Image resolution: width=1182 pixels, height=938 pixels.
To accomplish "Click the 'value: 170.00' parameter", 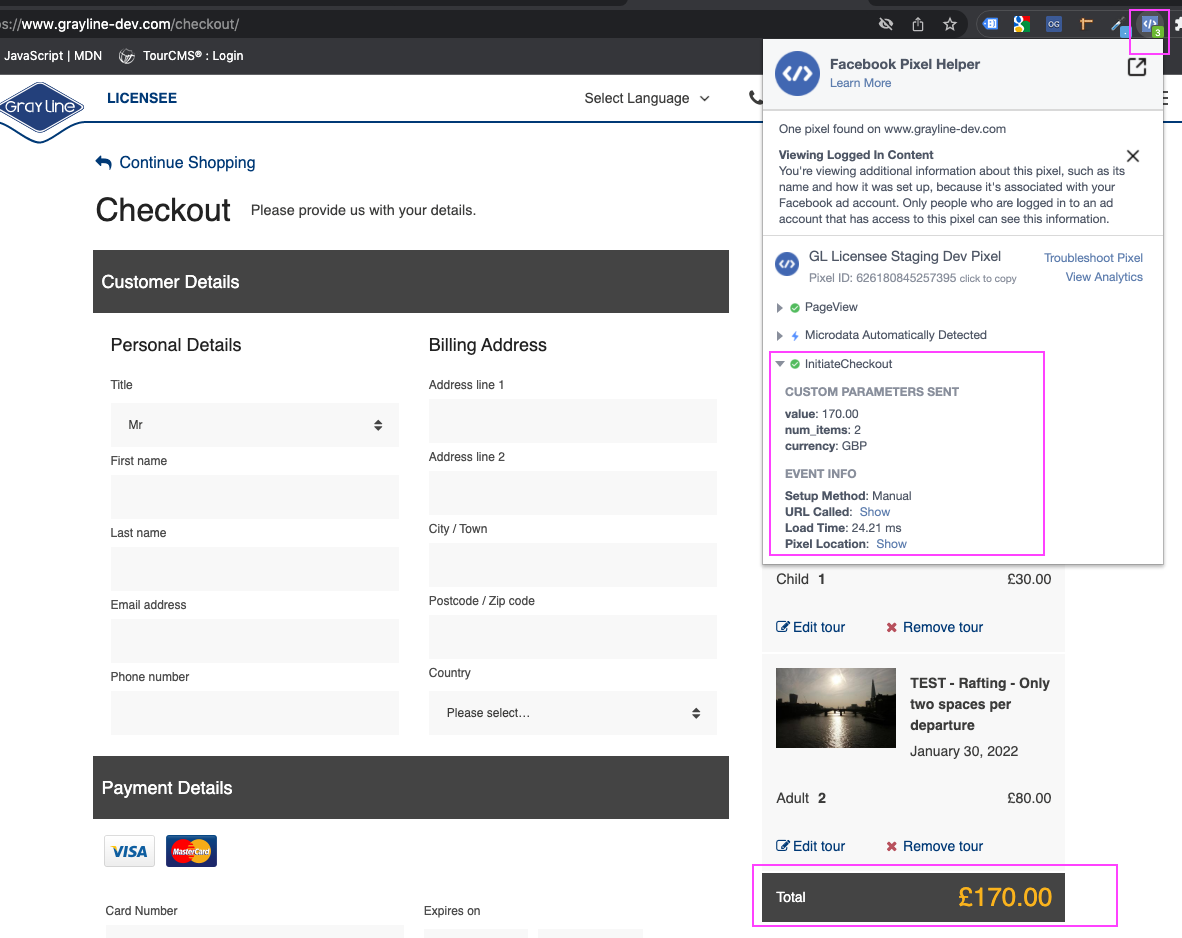I will (x=822, y=414).
